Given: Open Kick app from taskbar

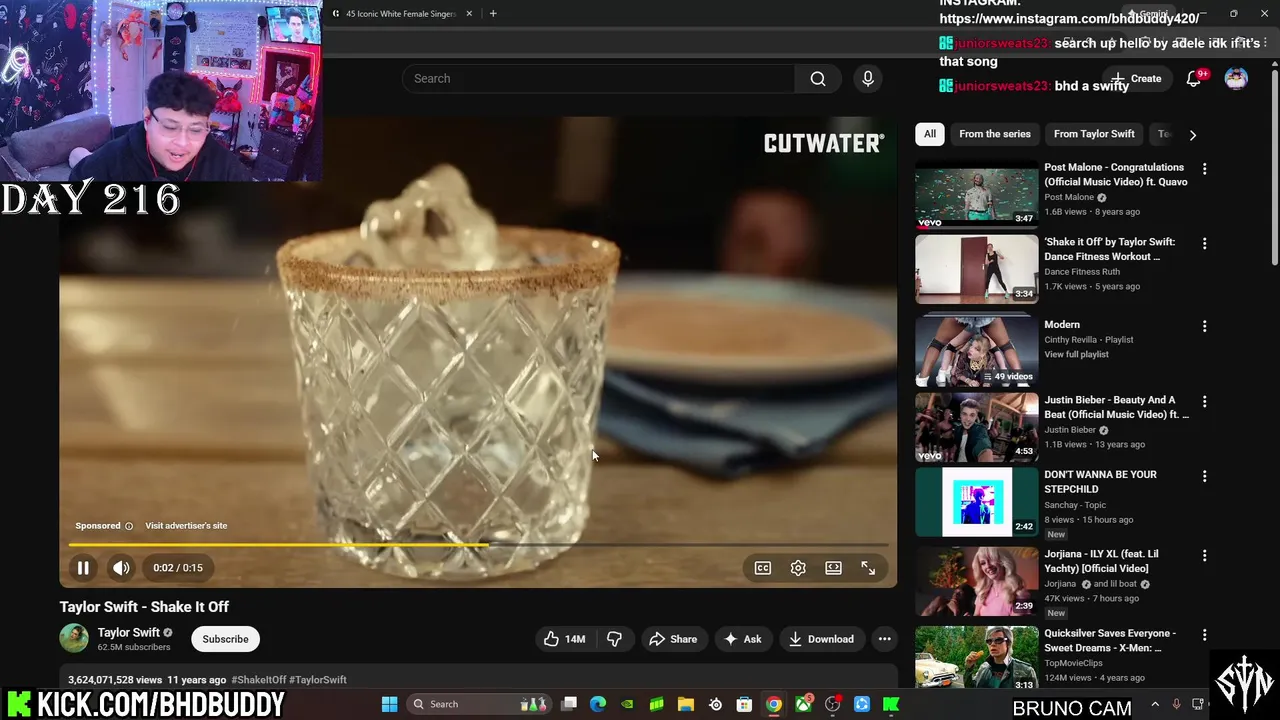Looking at the screenshot, I should pyautogui.click(x=891, y=705).
